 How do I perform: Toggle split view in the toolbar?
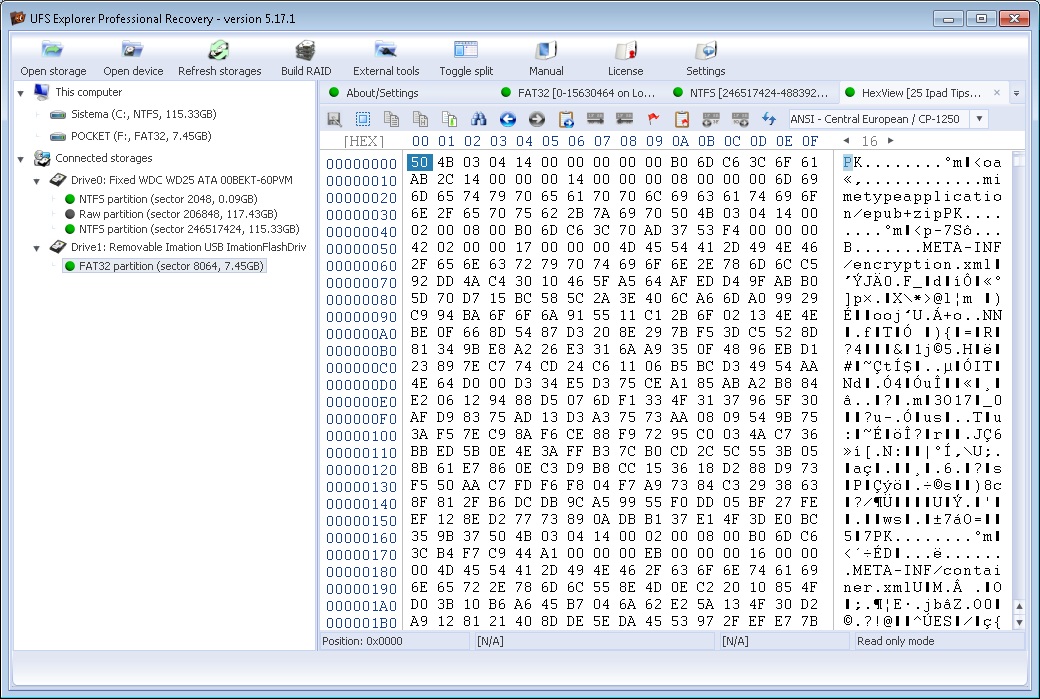pos(466,58)
